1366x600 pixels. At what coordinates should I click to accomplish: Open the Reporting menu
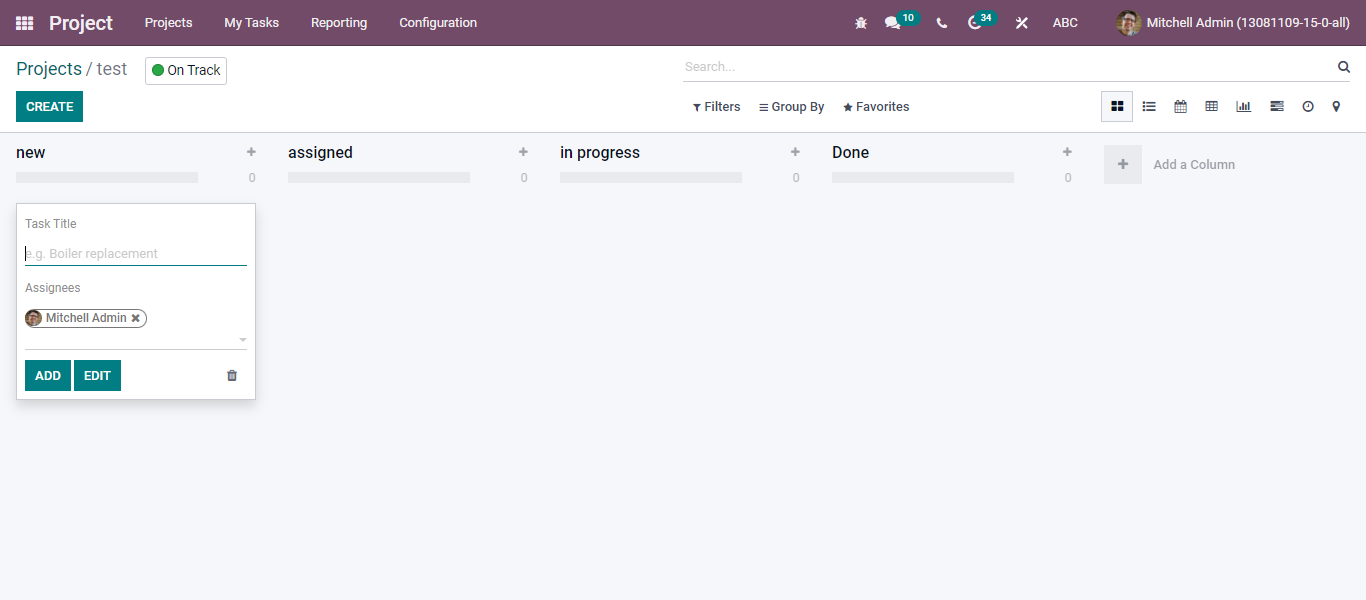[339, 22]
